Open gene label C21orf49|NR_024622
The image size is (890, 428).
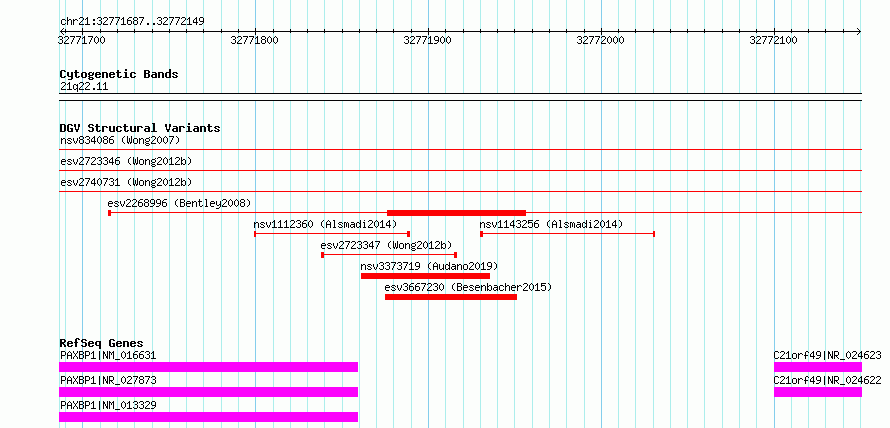pyautogui.click(x=828, y=380)
